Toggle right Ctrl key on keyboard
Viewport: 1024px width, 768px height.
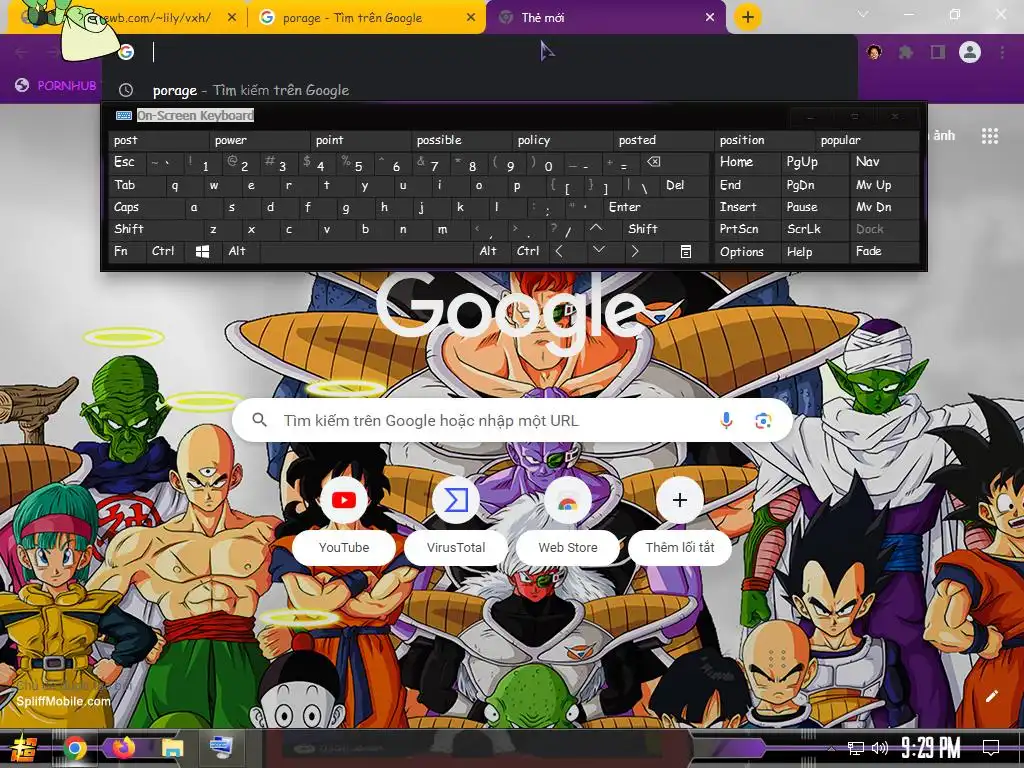[x=528, y=251]
